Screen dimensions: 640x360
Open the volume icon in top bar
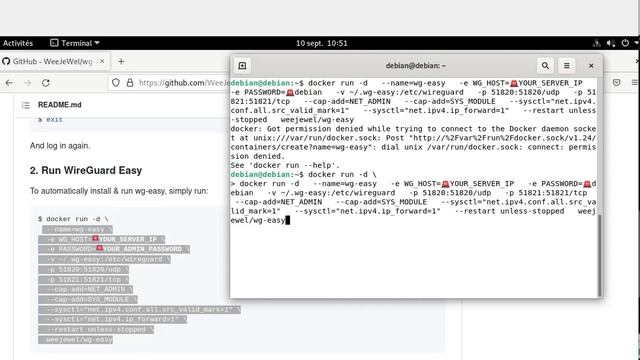[x=611, y=43]
